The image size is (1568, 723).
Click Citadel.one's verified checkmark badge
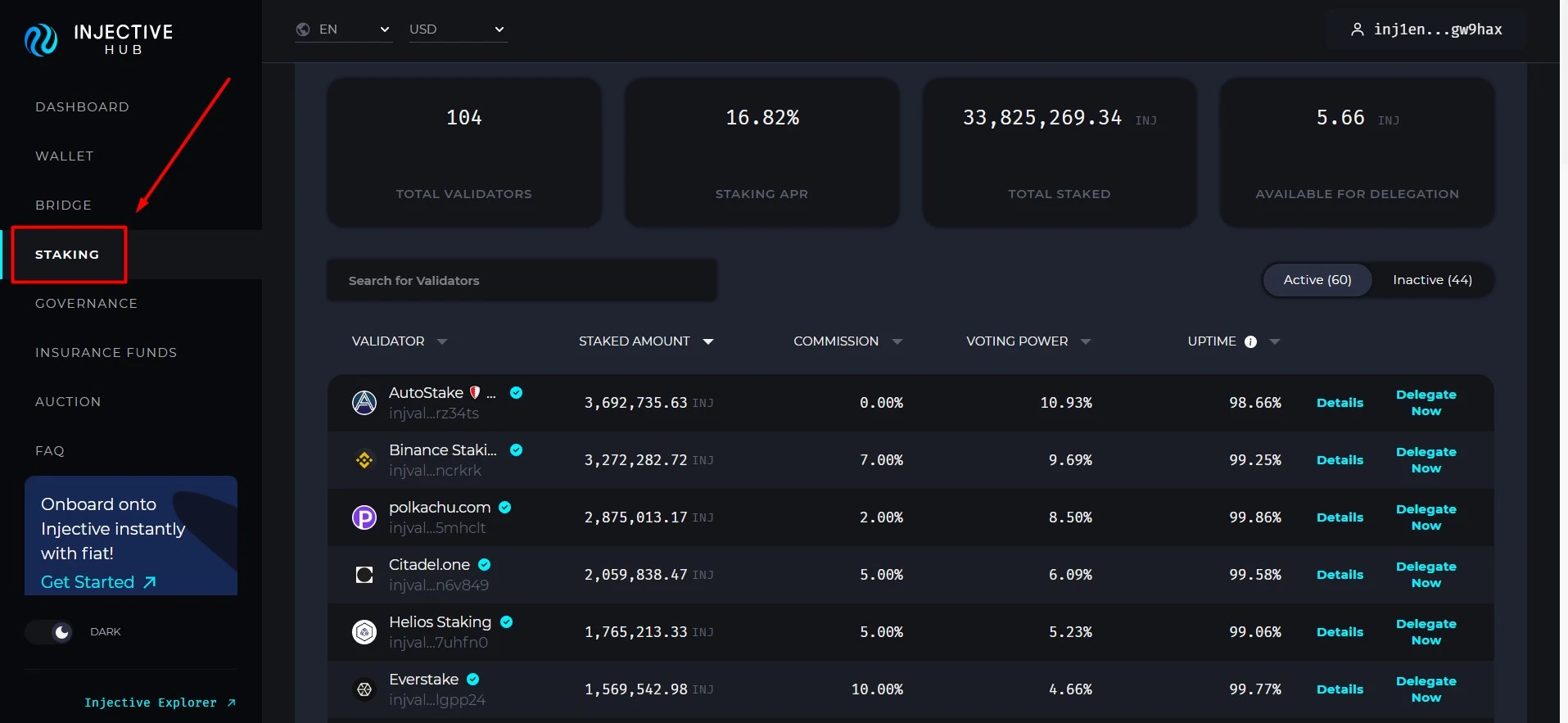tap(485, 565)
